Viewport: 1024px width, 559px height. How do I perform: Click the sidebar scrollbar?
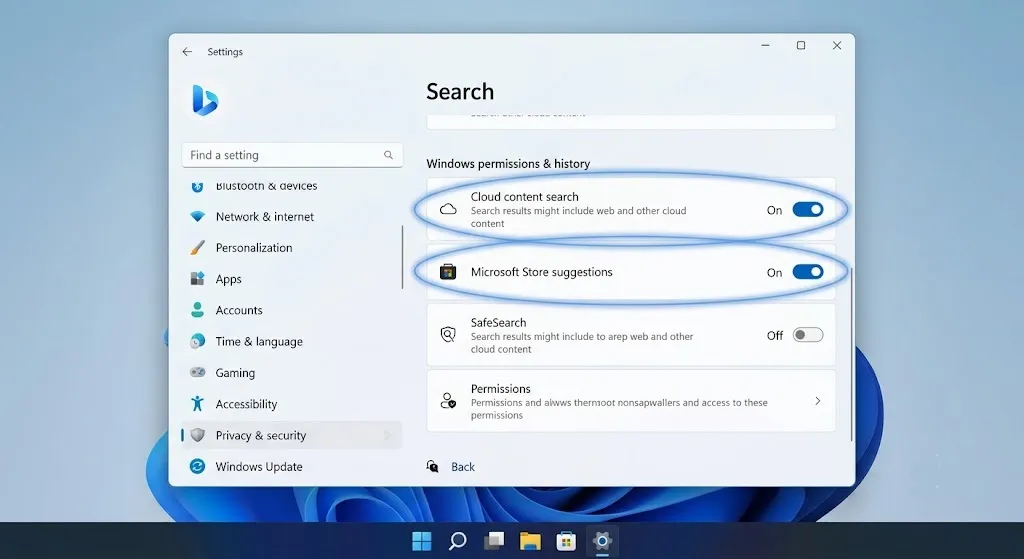[402, 257]
